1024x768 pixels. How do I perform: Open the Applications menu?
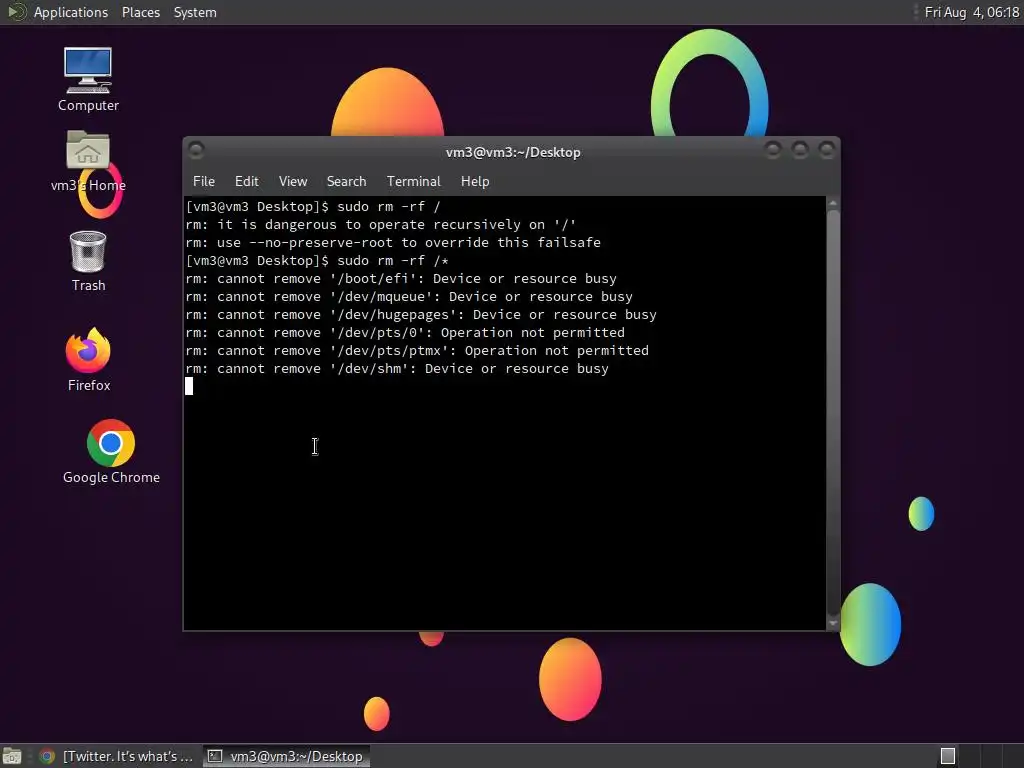coord(71,12)
